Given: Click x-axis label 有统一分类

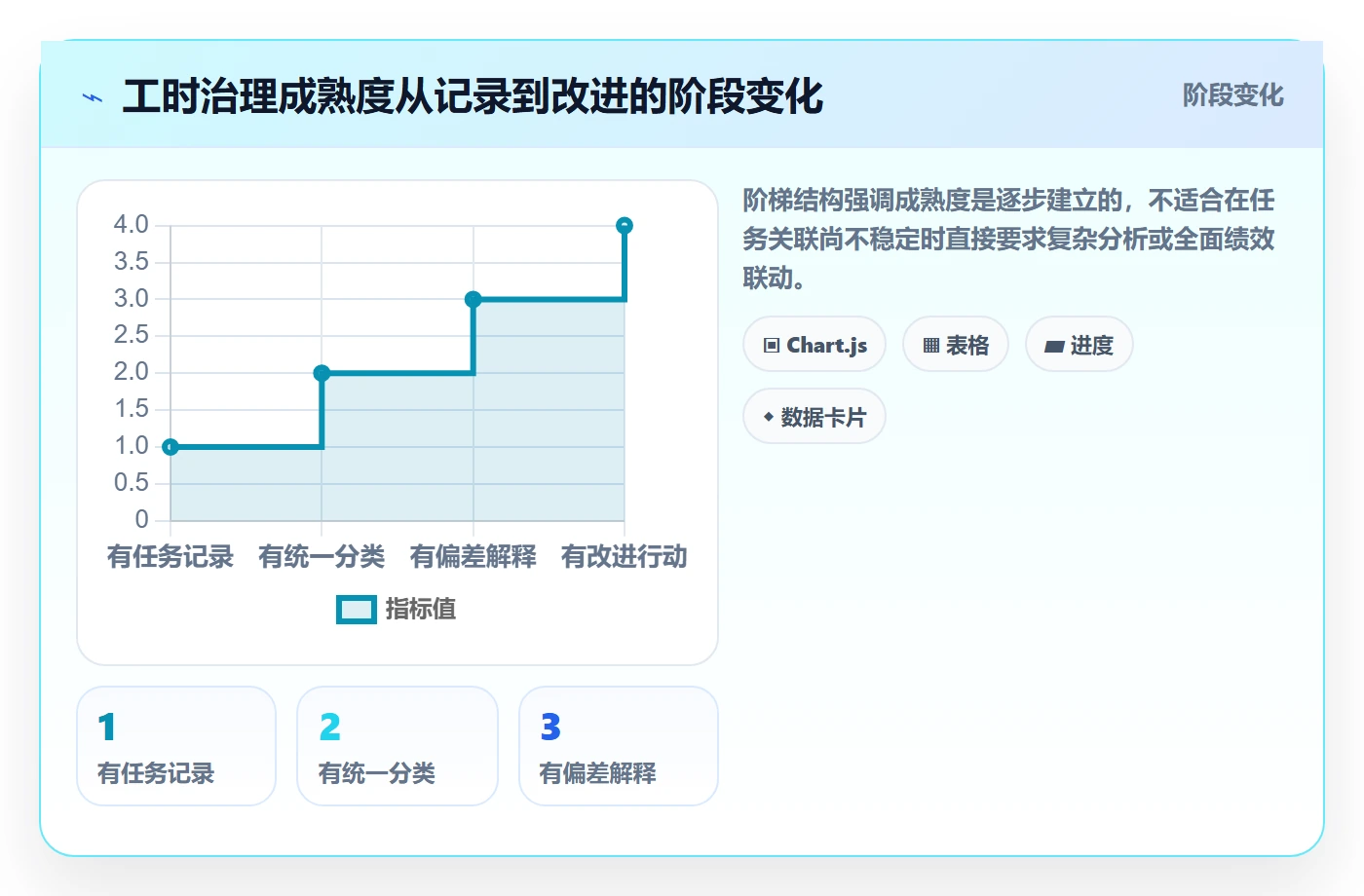Looking at the screenshot, I should pyautogui.click(x=322, y=557).
